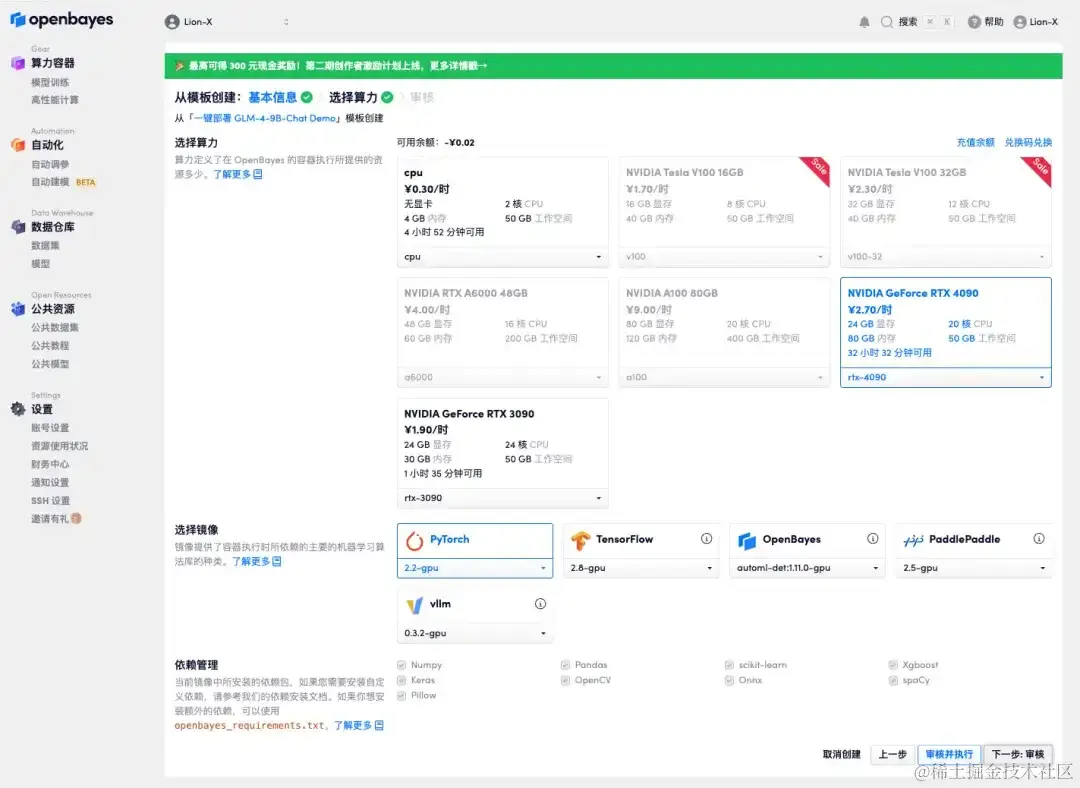Image resolution: width=1080 pixels, height=788 pixels.
Task: Open 自动调参 in the sidebar
Action: 50,165
